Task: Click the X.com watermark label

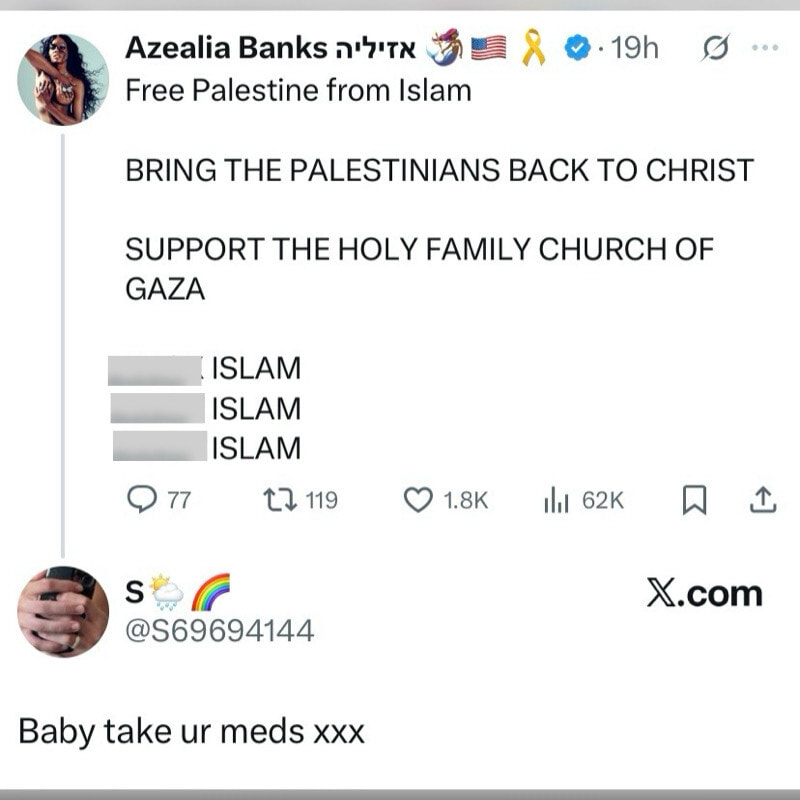Action: [x=704, y=594]
